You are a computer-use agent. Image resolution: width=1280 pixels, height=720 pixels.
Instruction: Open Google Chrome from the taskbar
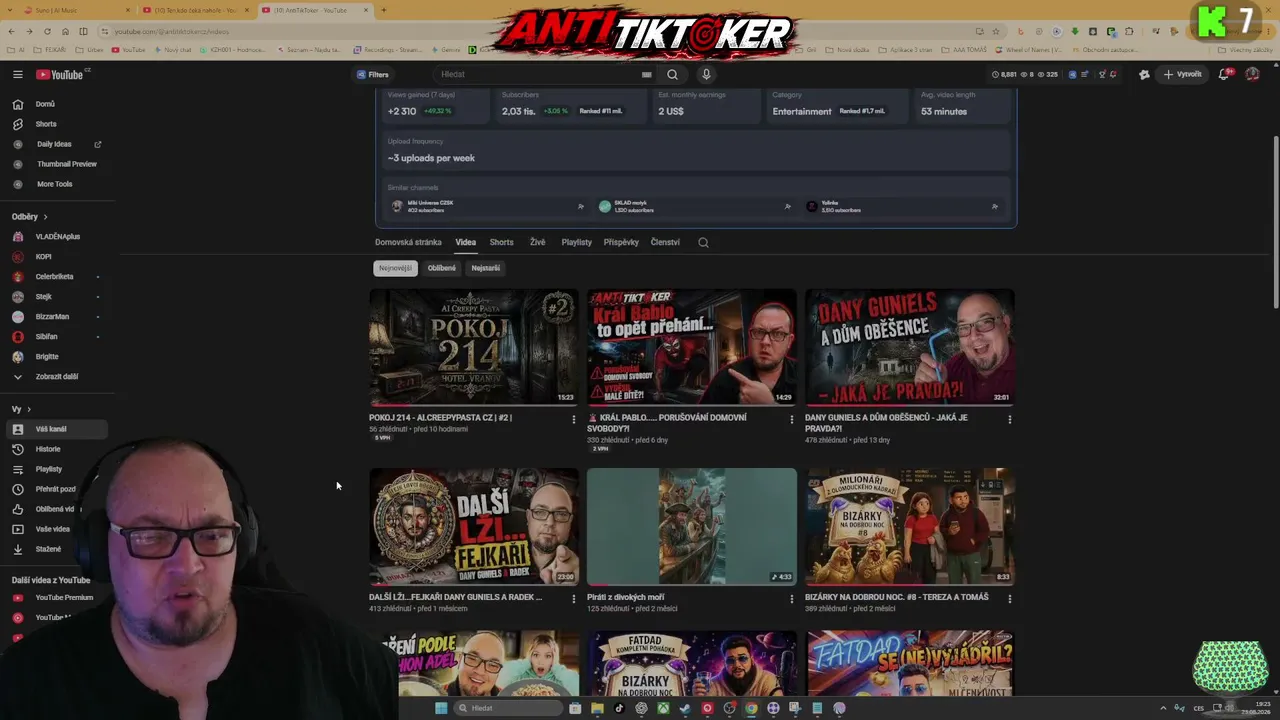click(x=751, y=708)
